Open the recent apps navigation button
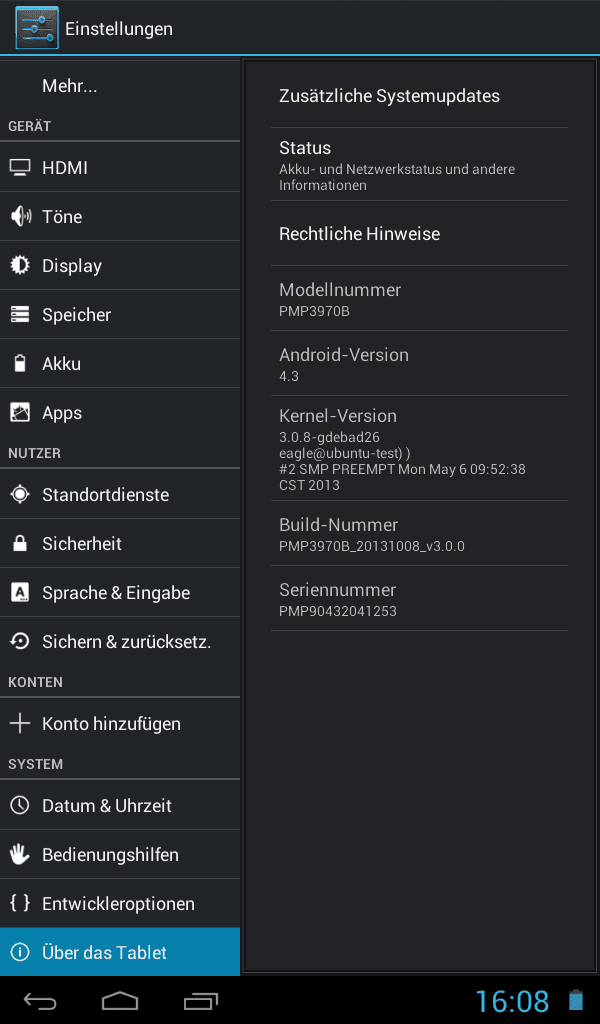This screenshot has width=600, height=1024. coord(200,1001)
